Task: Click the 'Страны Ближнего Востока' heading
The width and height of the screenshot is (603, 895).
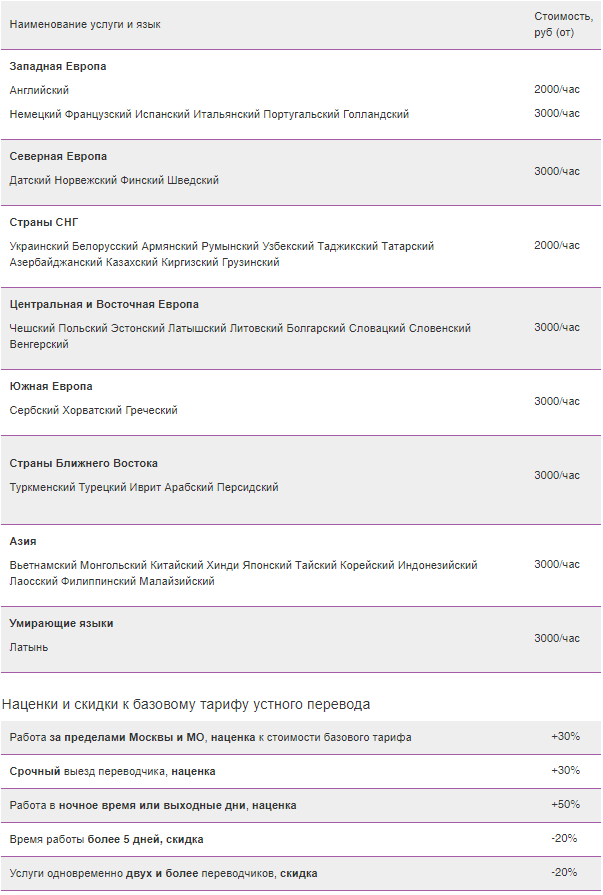Action: (83, 463)
